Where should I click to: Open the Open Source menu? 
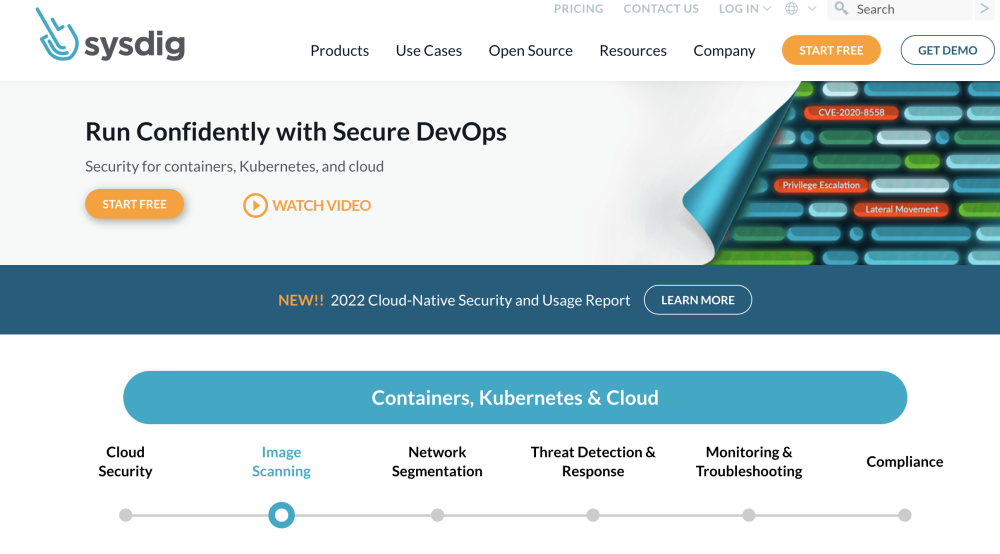[x=531, y=50]
